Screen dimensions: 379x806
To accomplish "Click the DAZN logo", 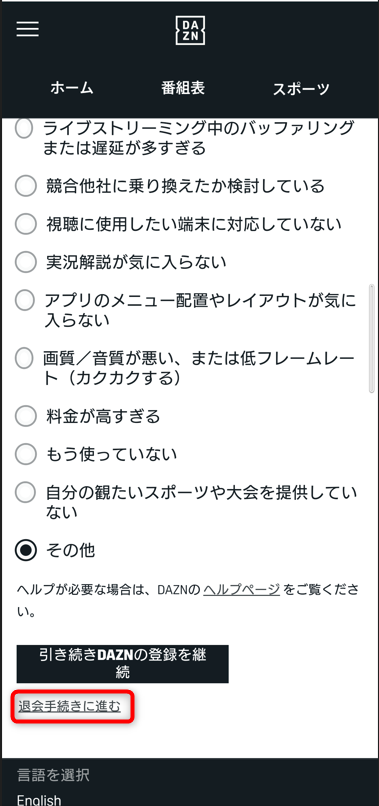I will [x=190, y=30].
